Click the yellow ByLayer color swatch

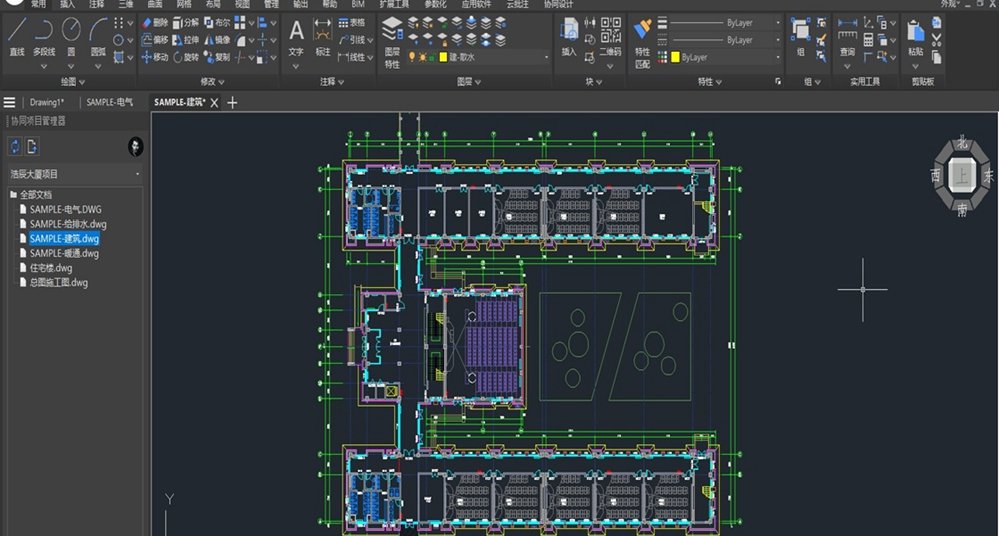click(675, 57)
